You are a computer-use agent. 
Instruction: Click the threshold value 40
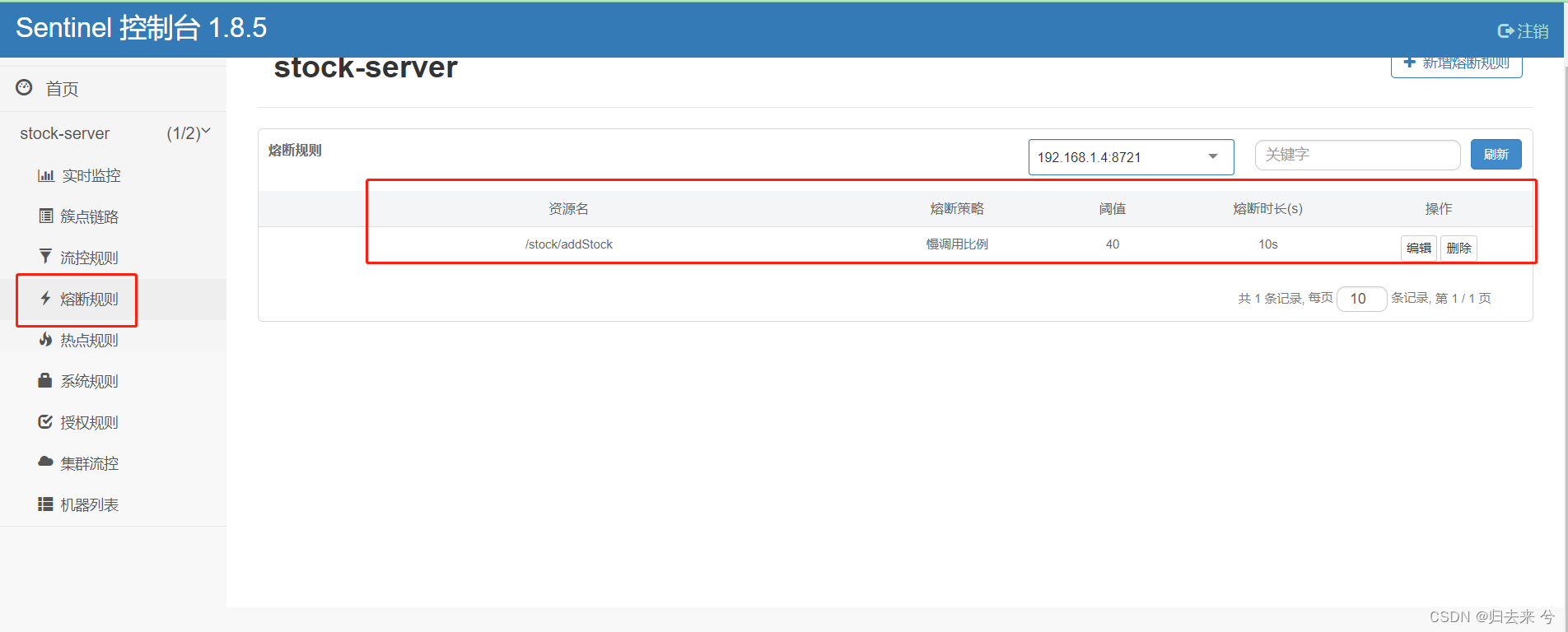tap(1113, 244)
